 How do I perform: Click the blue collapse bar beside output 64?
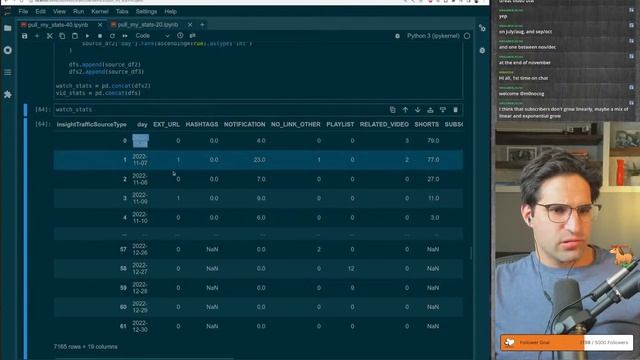[26, 239]
